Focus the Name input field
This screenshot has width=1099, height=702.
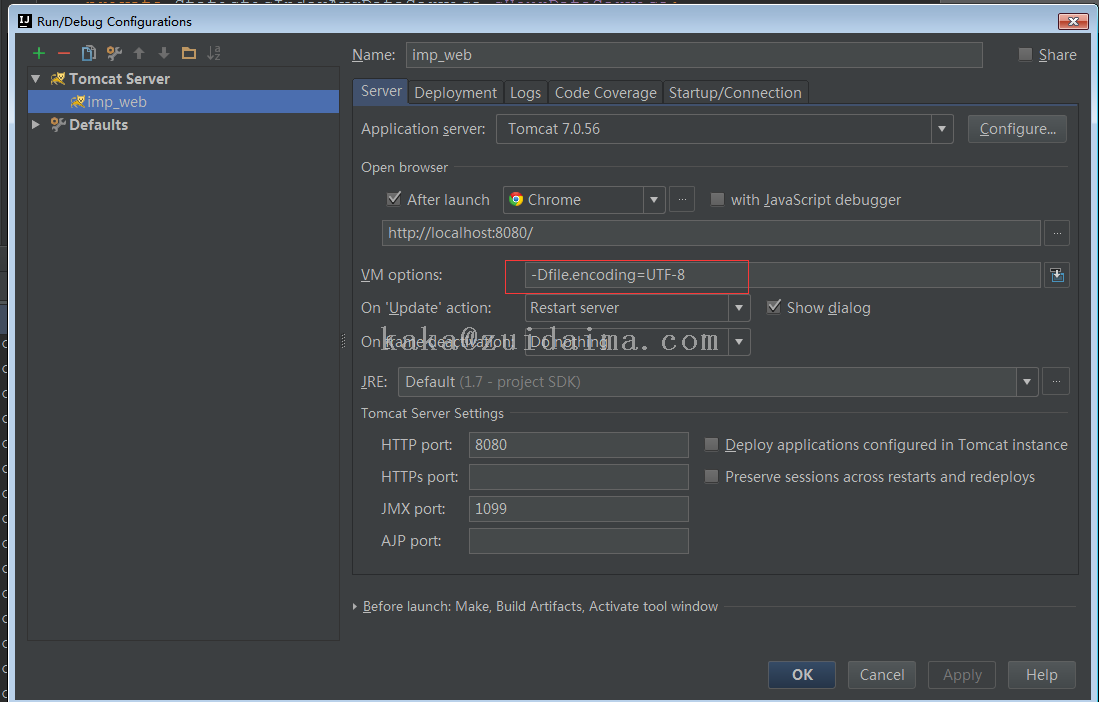(694, 55)
